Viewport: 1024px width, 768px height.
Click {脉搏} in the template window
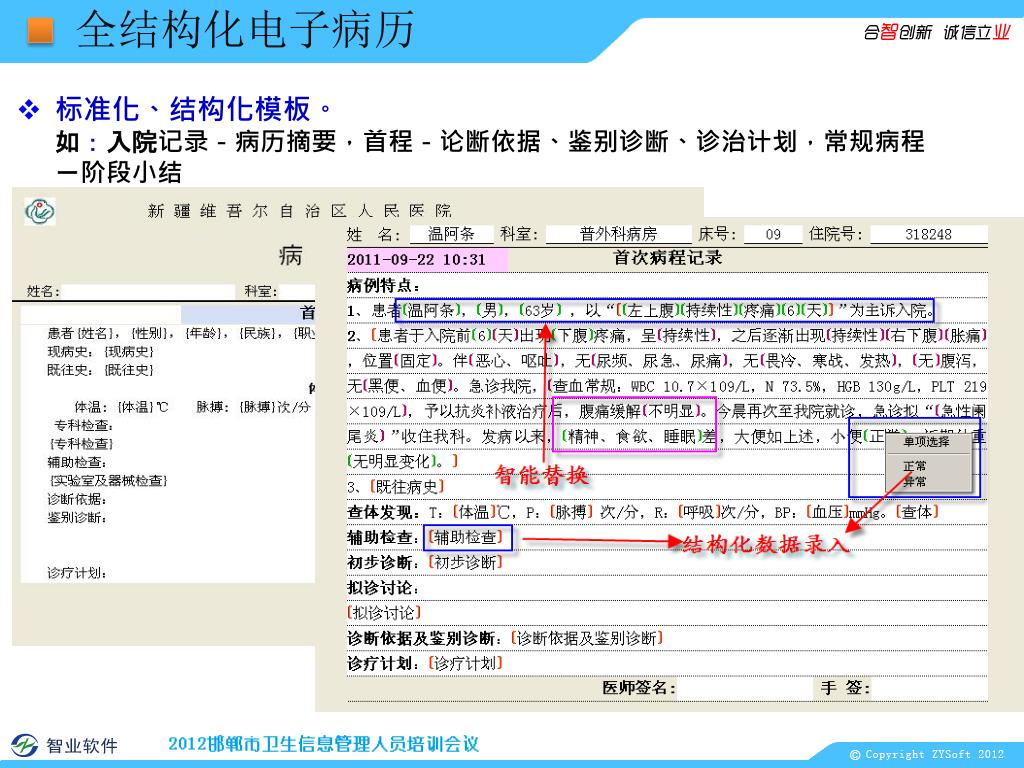(x=259, y=408)
